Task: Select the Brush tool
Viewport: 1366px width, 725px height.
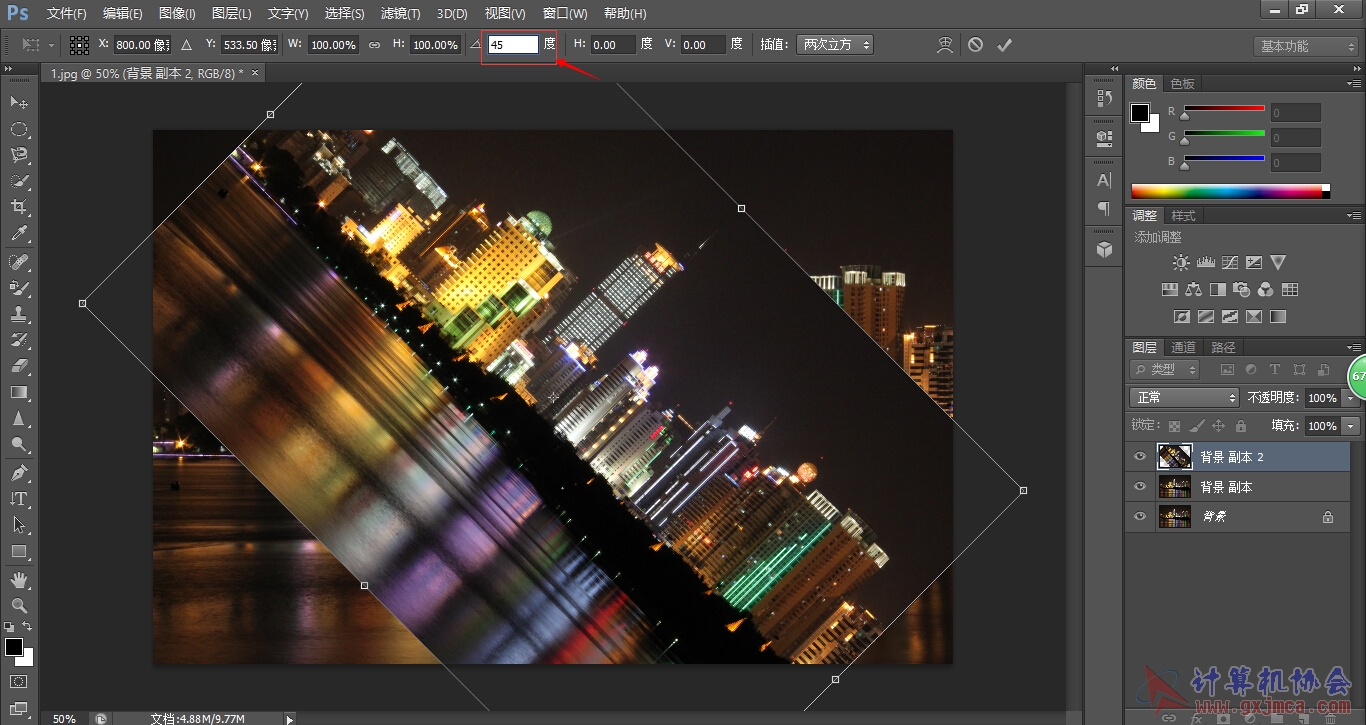Action: pyautogui.click(x=19, y=287)
